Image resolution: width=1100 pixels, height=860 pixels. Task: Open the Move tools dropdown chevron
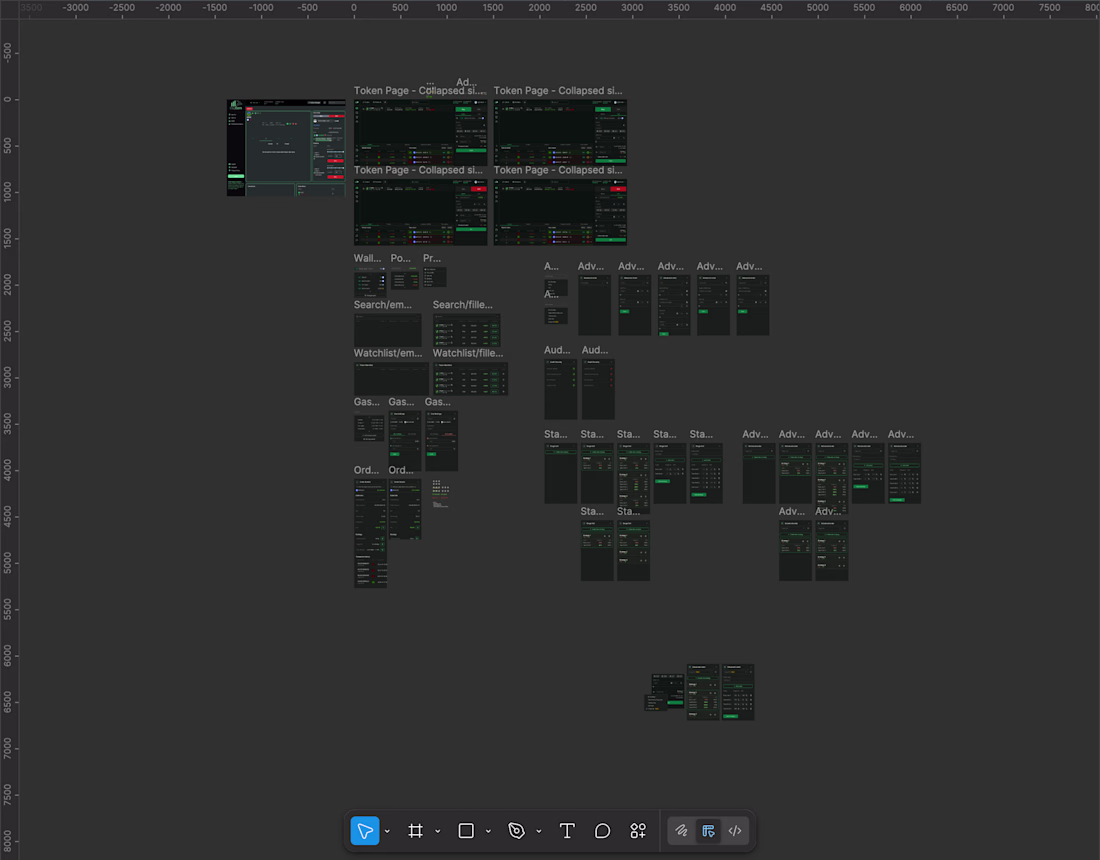(387, 831)
